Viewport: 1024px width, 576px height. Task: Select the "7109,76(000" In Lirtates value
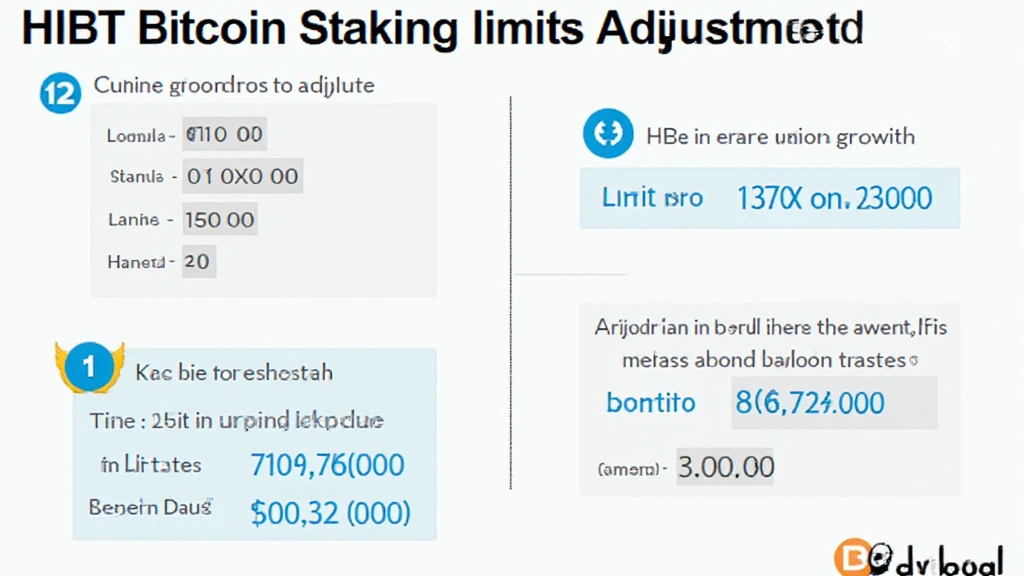pos(326,465)
